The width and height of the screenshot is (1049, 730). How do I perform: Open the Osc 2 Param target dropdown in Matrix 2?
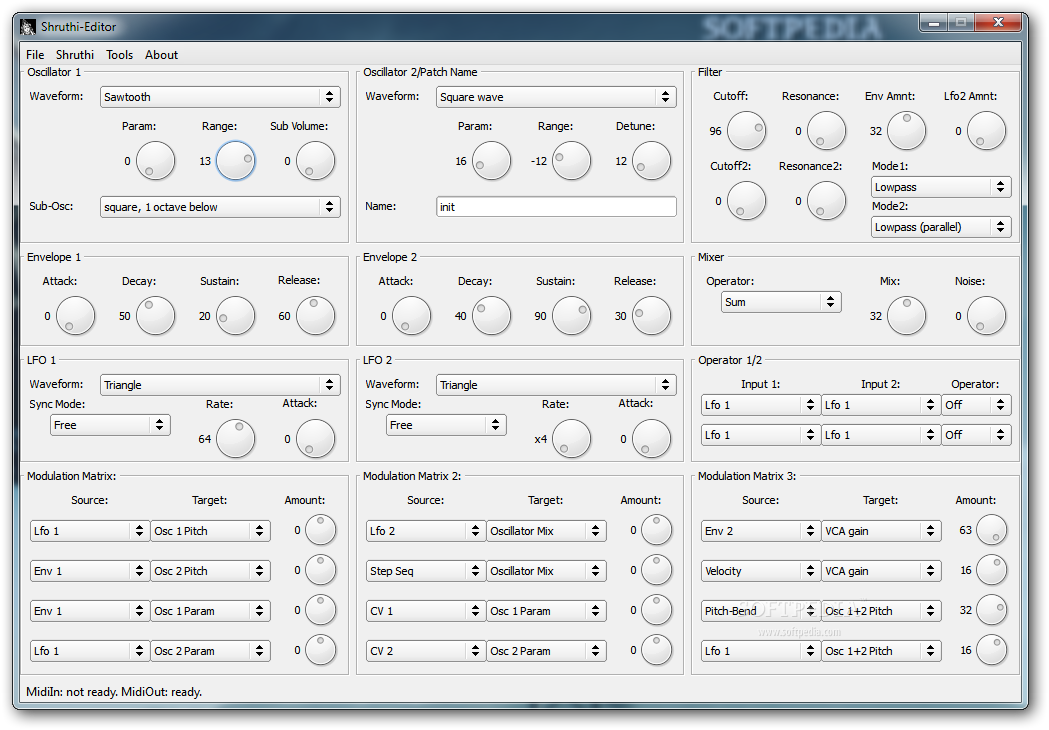tap(546, 651)
